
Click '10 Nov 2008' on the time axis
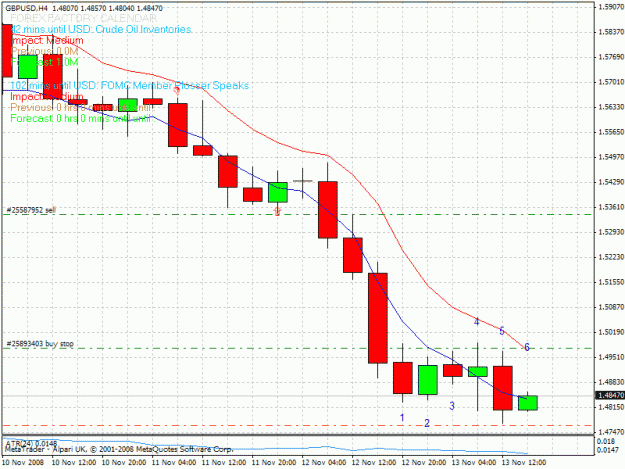23,463
